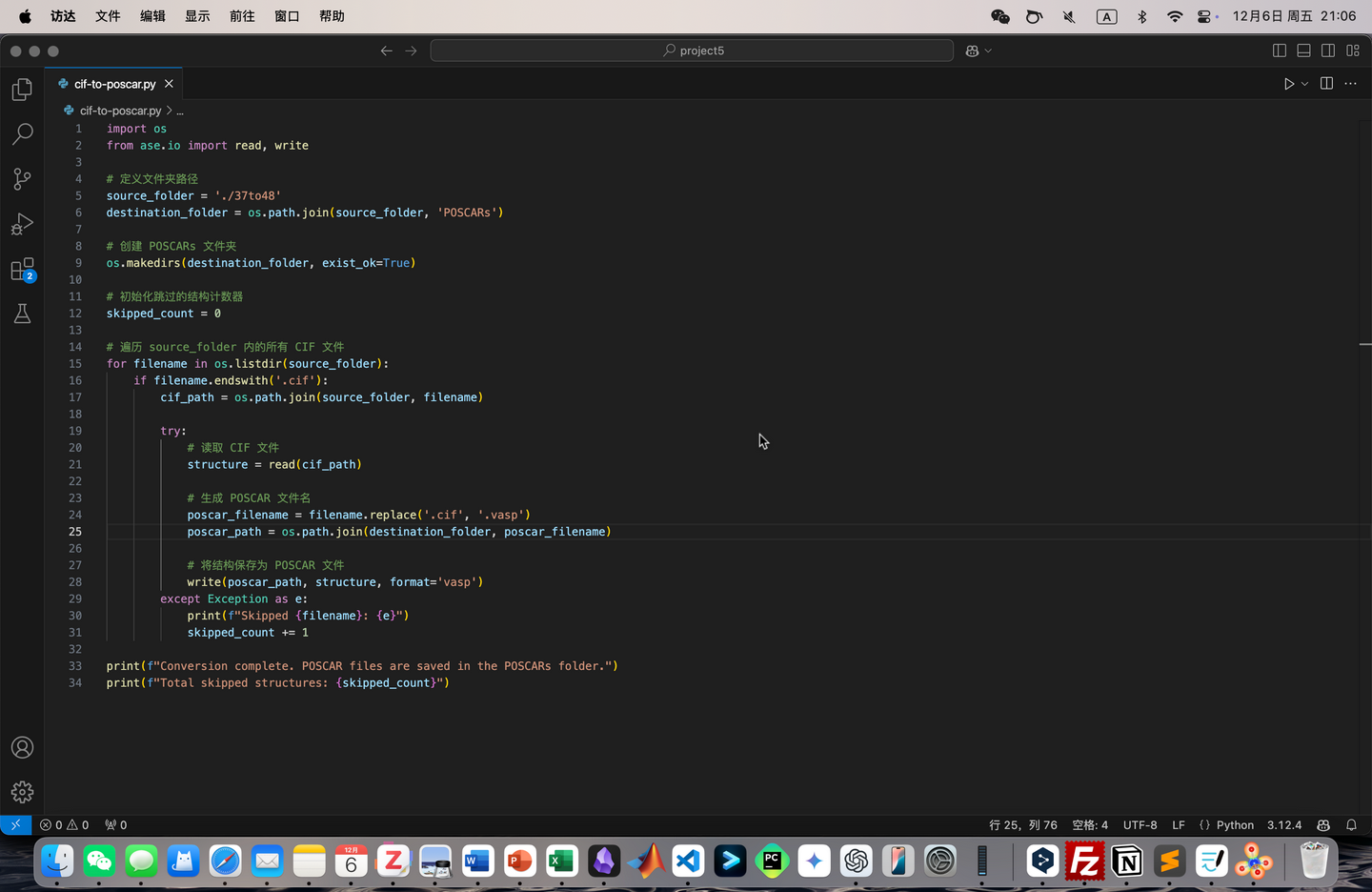Open the 编辑 menu
The width and height of the screenshot is (1372, 892).
pyautogui.click(x=152, y=16)
